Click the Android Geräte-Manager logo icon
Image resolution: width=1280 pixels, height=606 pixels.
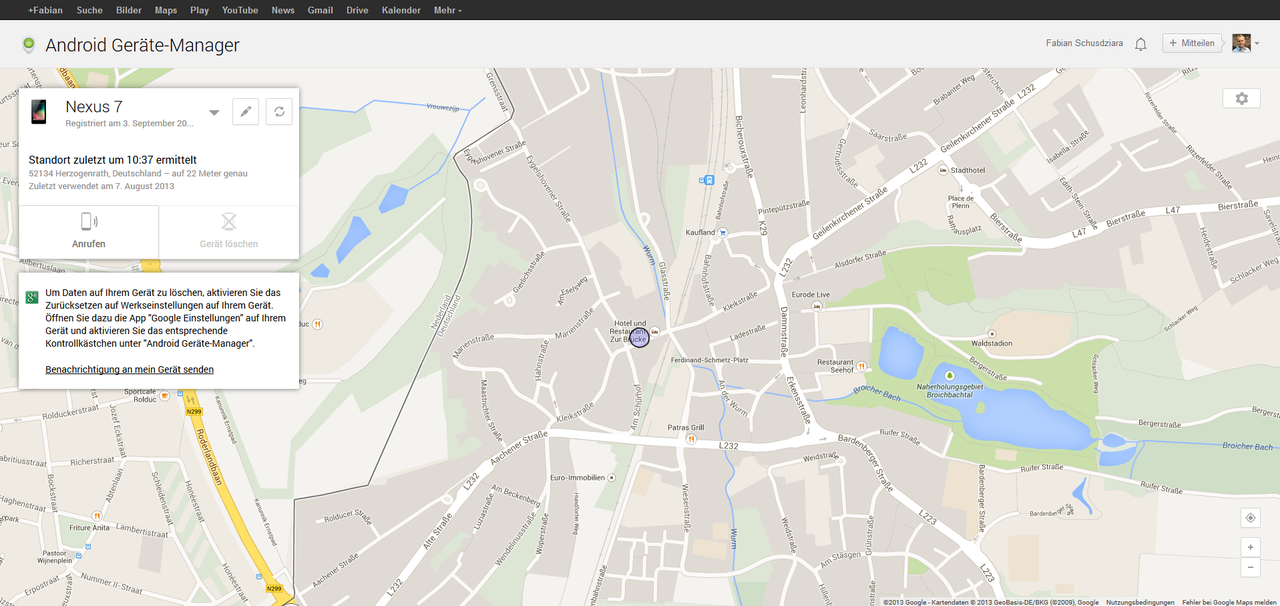[28, 45]
